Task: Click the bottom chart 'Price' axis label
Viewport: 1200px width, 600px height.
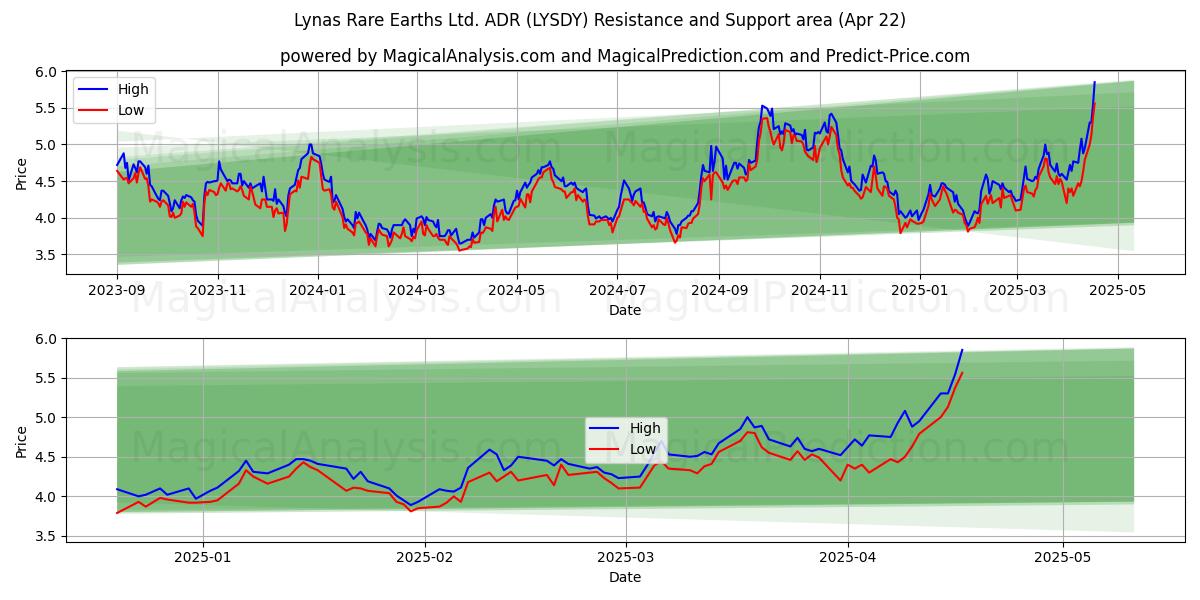Action: click(x=22, y=441)
